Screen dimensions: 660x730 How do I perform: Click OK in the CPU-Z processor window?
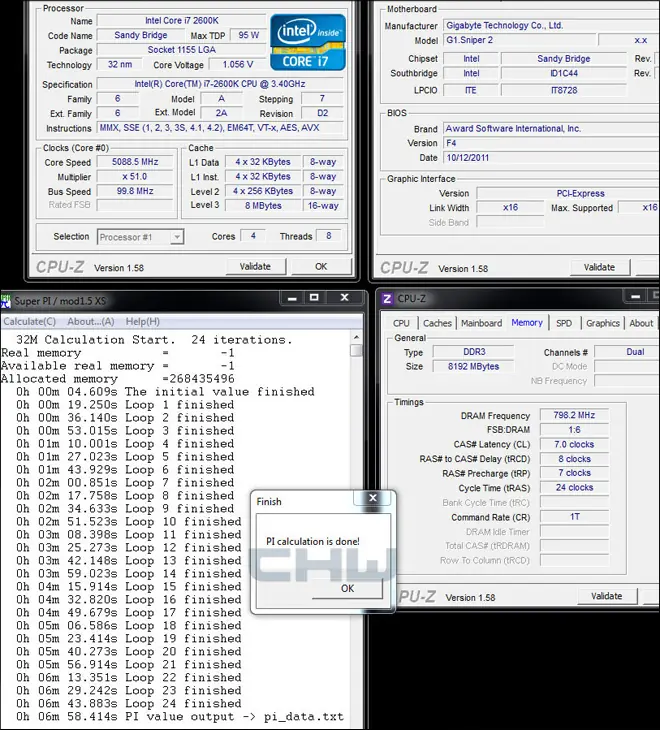click(x=321, y=266)
